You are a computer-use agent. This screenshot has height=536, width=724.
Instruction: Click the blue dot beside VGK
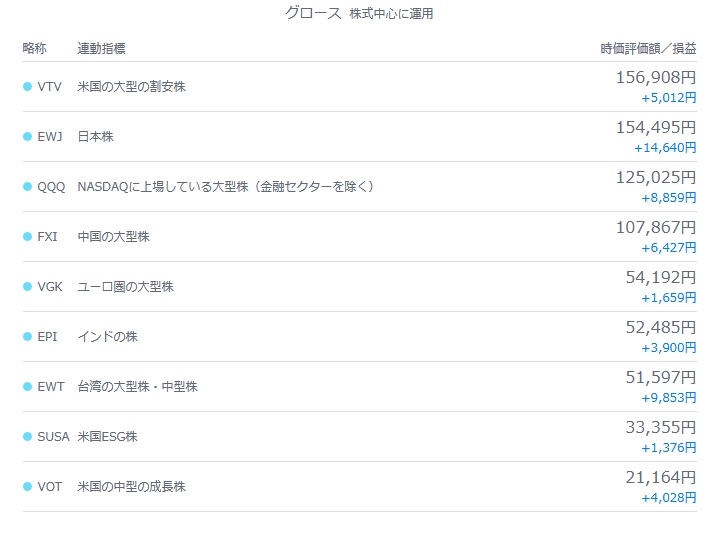[28, 287]
